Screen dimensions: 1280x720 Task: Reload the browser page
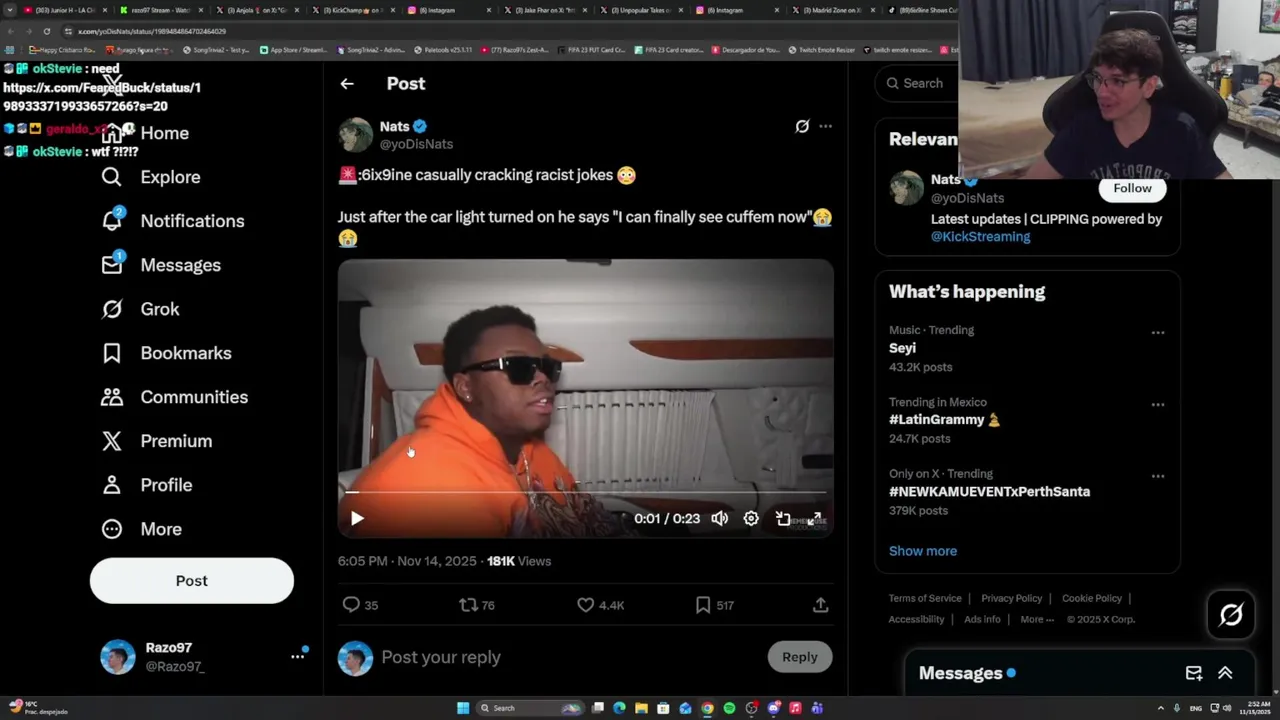(46, 31)
